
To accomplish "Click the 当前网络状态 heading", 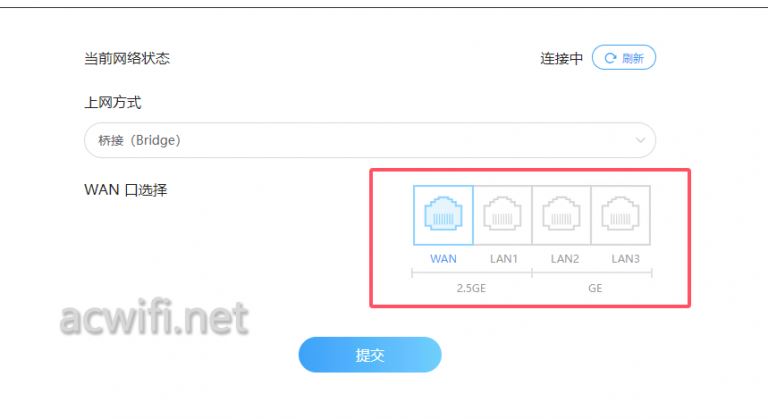I will coord(127,58).
